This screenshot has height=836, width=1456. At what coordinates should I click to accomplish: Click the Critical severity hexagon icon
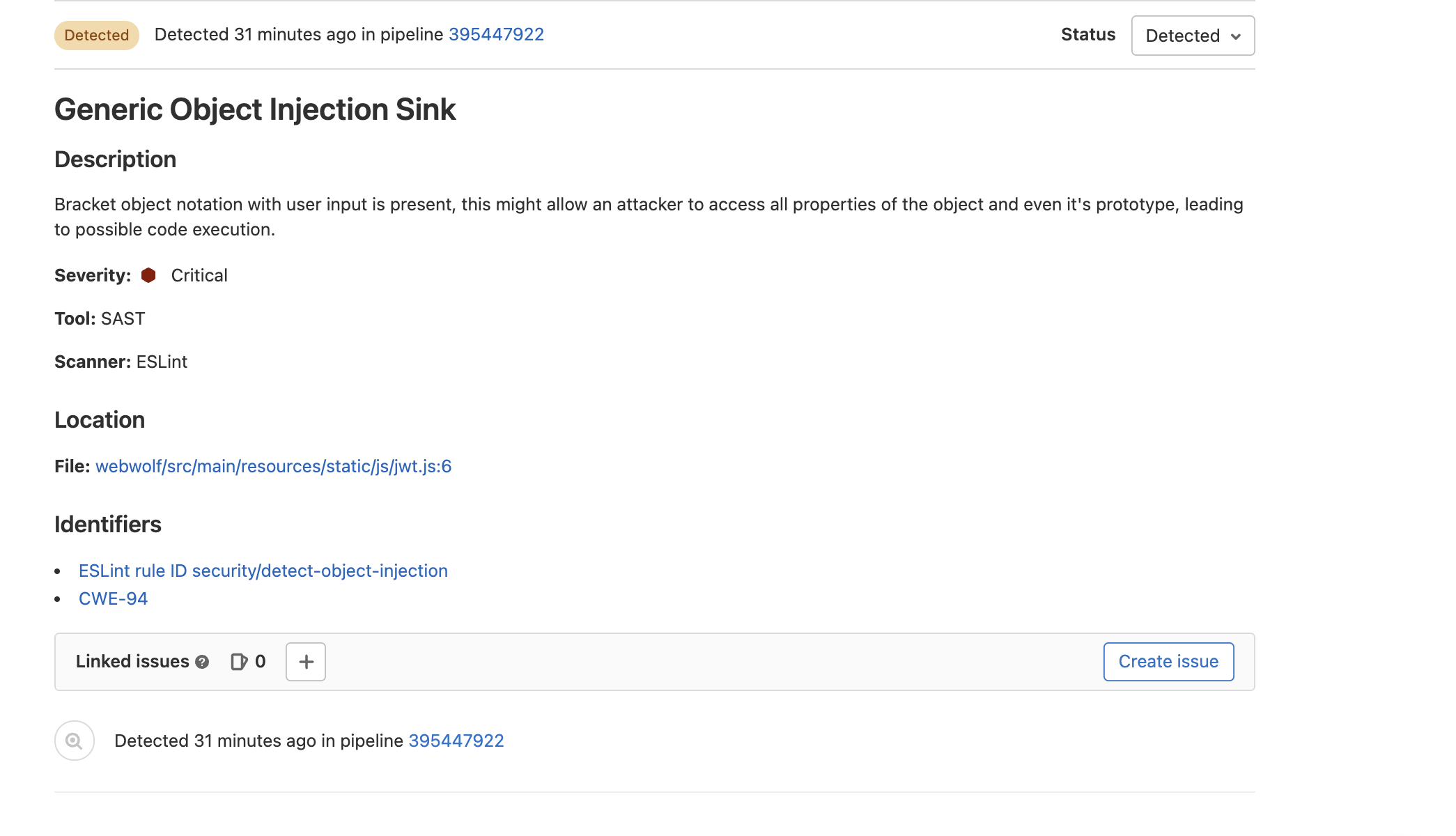tap(148, 274)
